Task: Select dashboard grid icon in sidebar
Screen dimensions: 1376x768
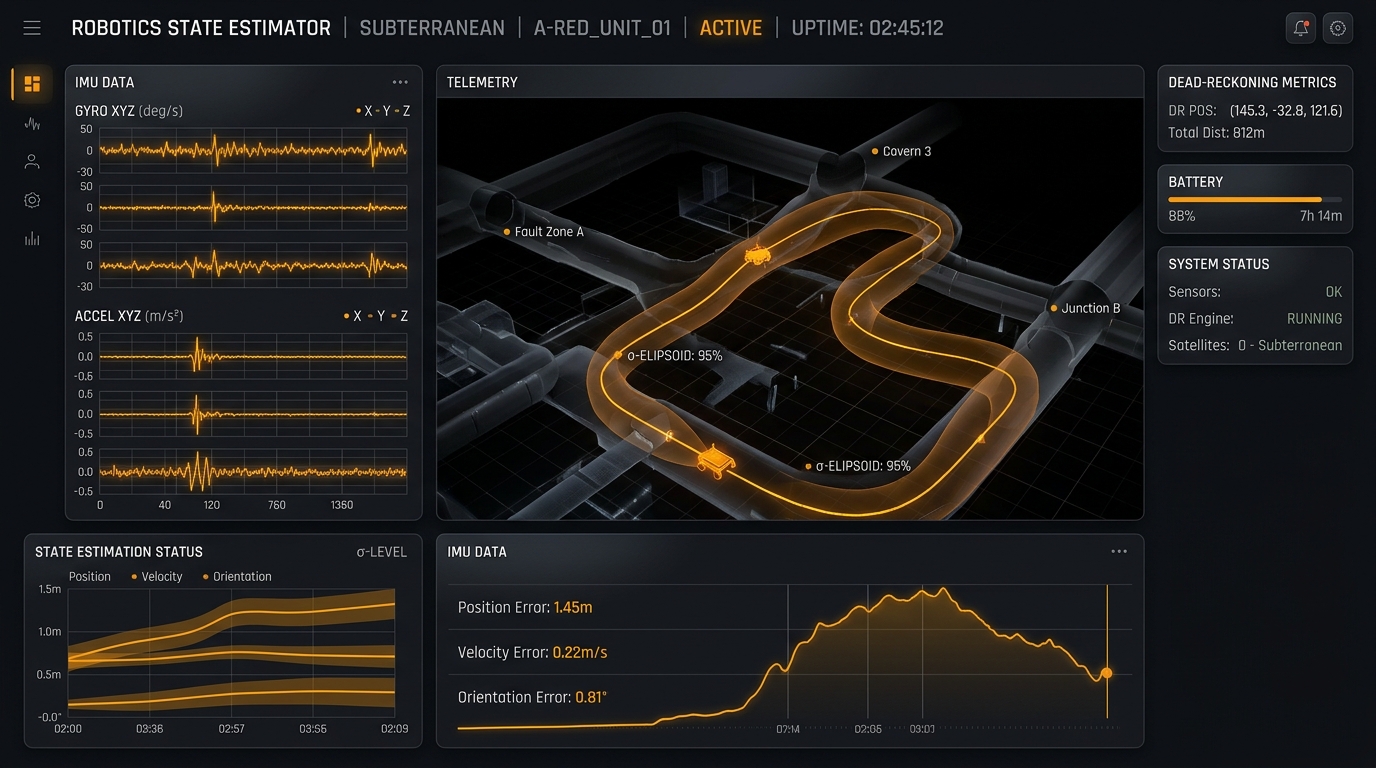Action: pyautogui.click(x=32, y=84)
